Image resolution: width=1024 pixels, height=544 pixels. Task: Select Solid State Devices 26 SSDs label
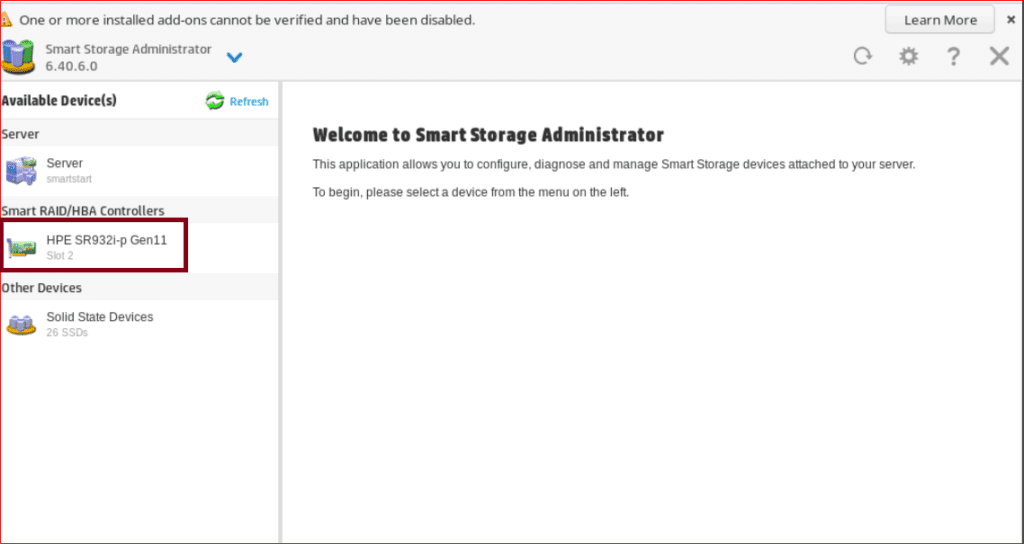tap(99, 323)
